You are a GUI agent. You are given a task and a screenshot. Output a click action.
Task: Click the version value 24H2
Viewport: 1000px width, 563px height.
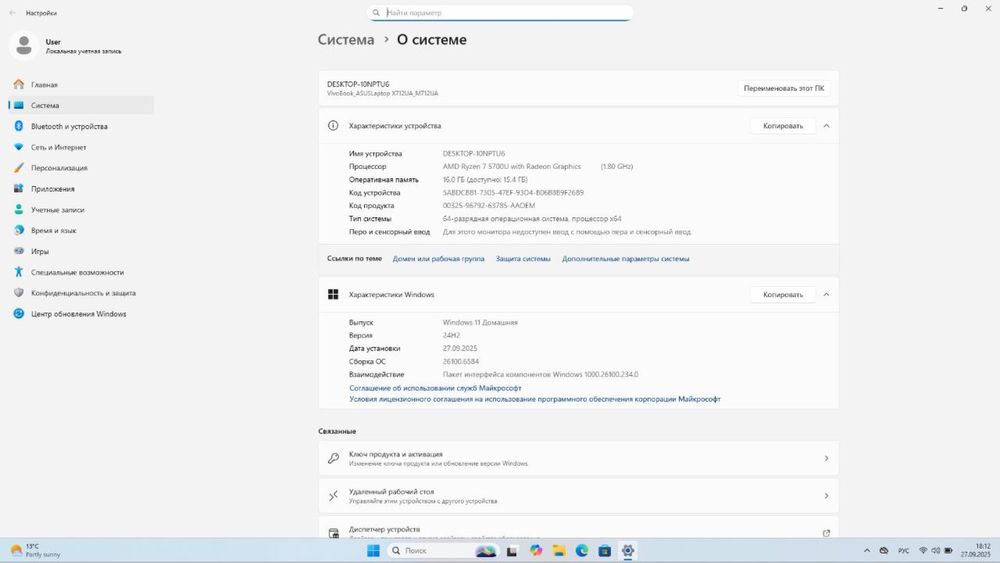point(451,335)
